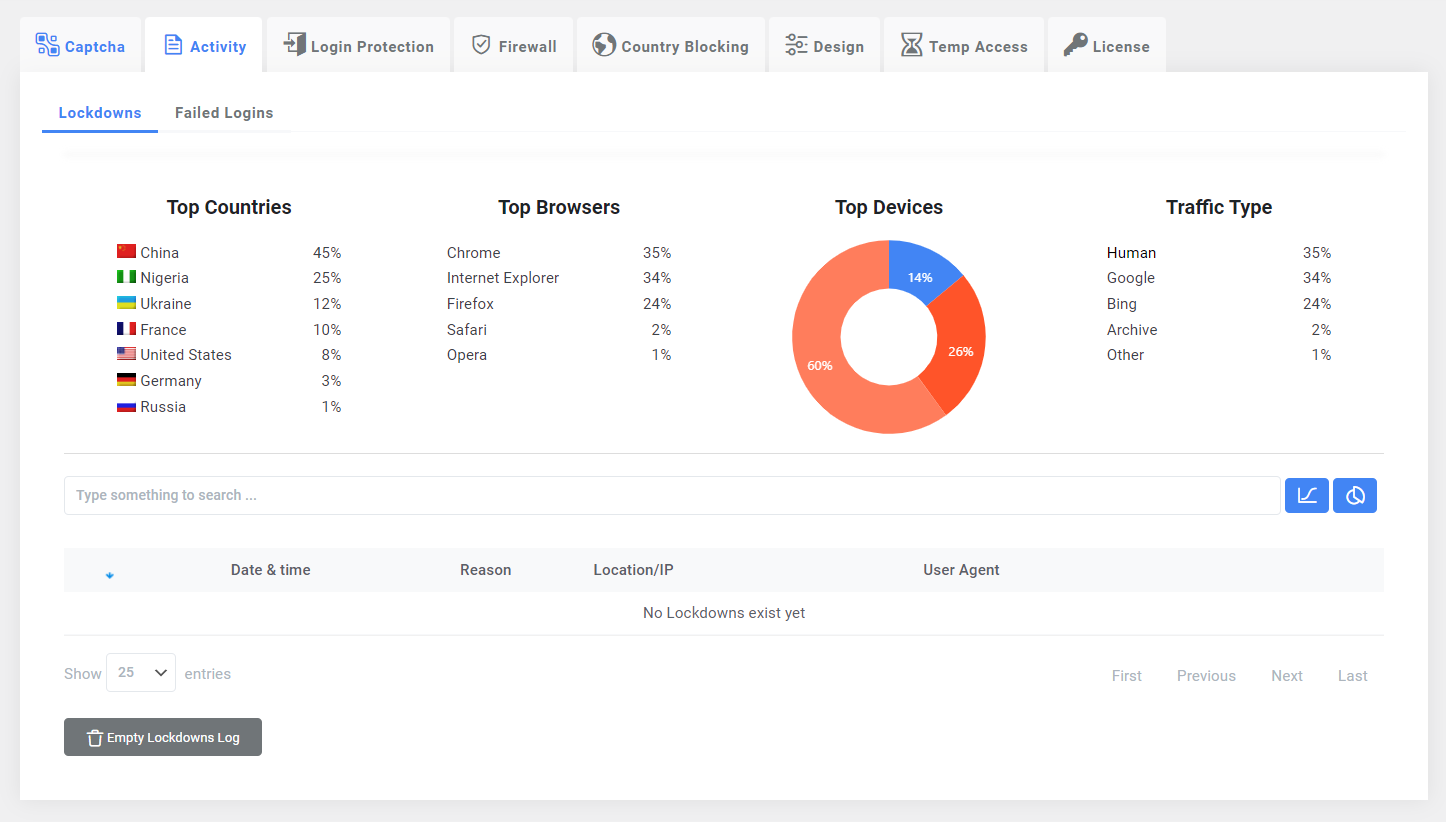Click the Empty Lockdowns Log button
The width and height of the screenshot is (1446, 822).
[x=163, y=737]
